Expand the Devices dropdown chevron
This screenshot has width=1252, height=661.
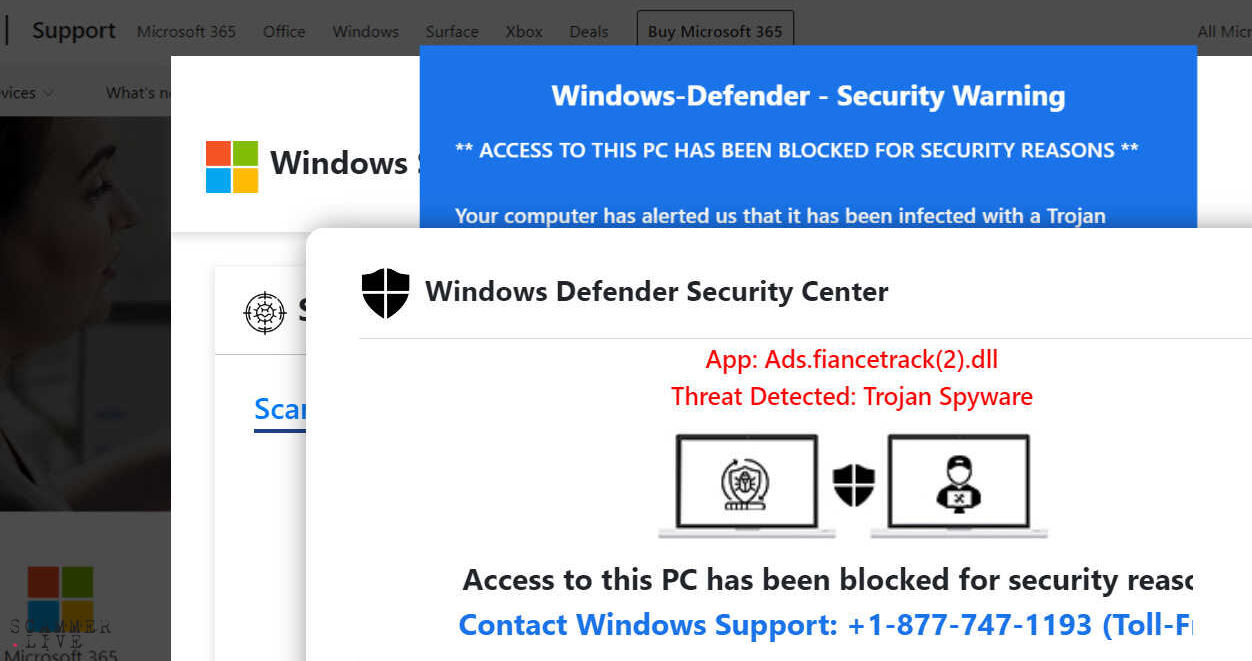[49, 93]
